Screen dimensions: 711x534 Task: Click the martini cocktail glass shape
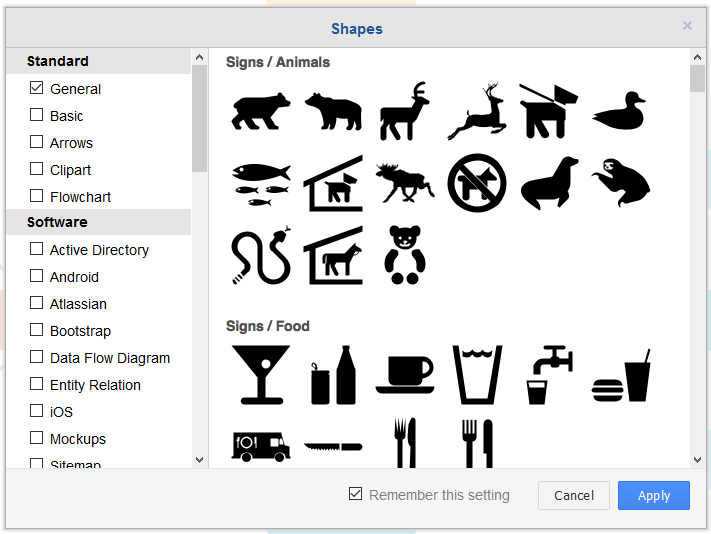pyautogui.click(x=261, y=374)
